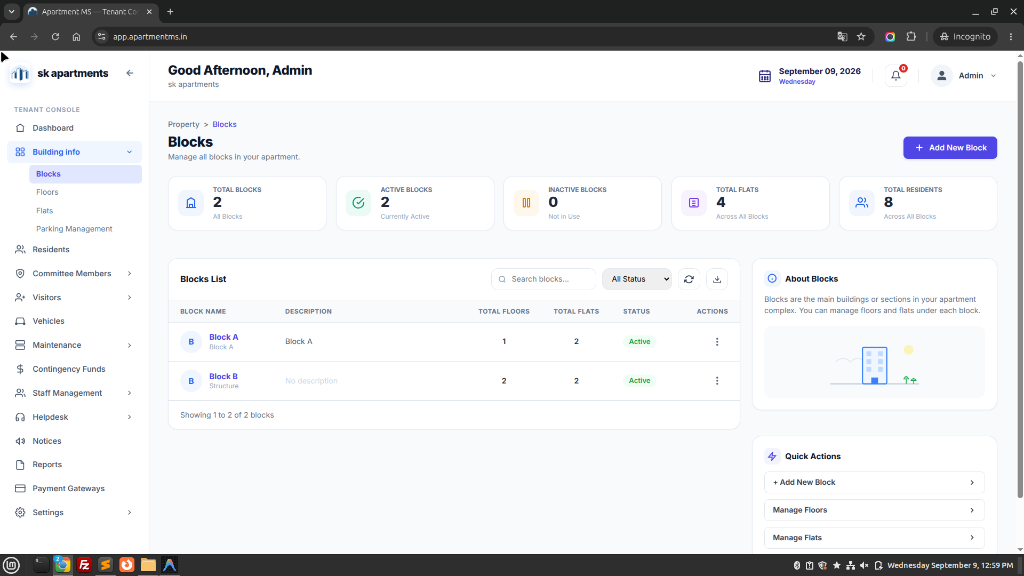This screenshot has height=576, width=1024.
Task: Open the terminal from the taskbar
Action: 41,565
